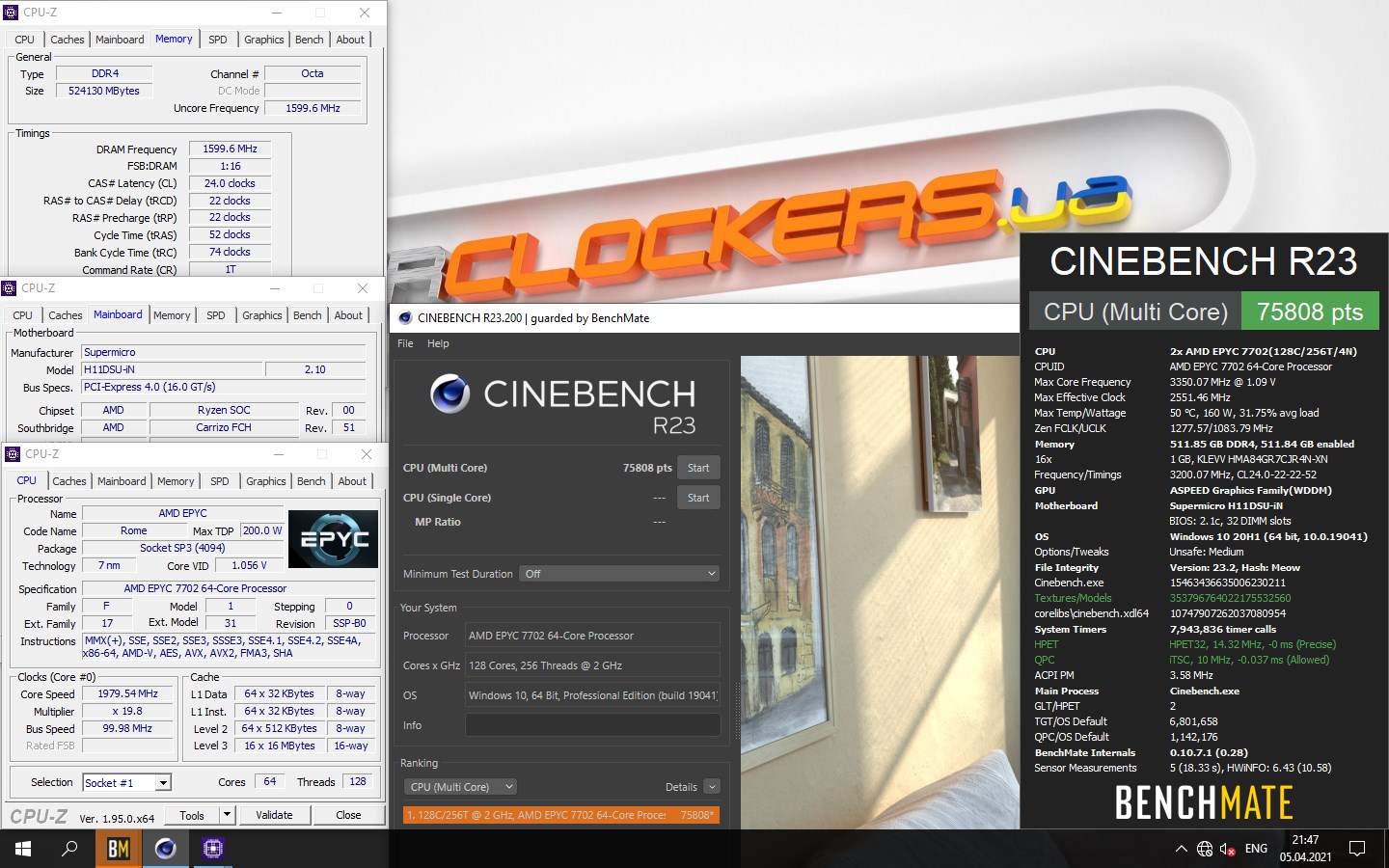Start the CPU (Single Core) test
Image resolution: width=1389 pixels, height=868 pixels.
click(698, 498)
